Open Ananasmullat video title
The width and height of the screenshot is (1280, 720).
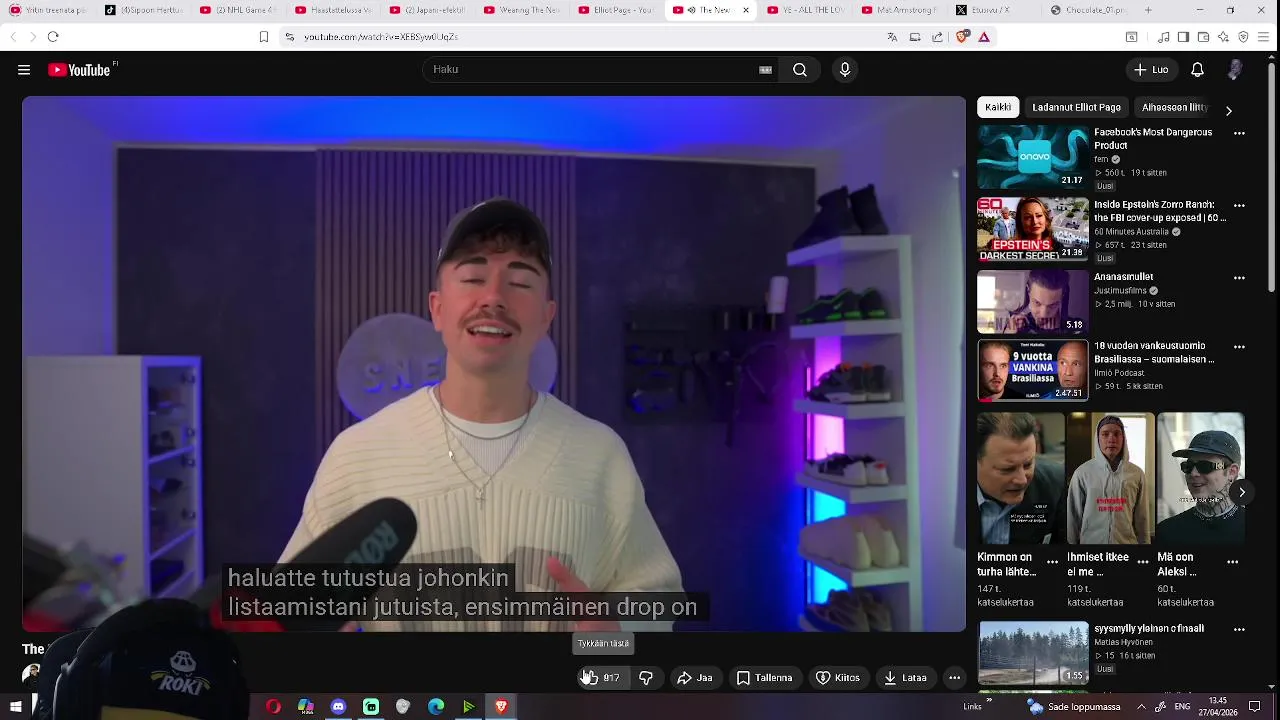(x=1123, y=277)
